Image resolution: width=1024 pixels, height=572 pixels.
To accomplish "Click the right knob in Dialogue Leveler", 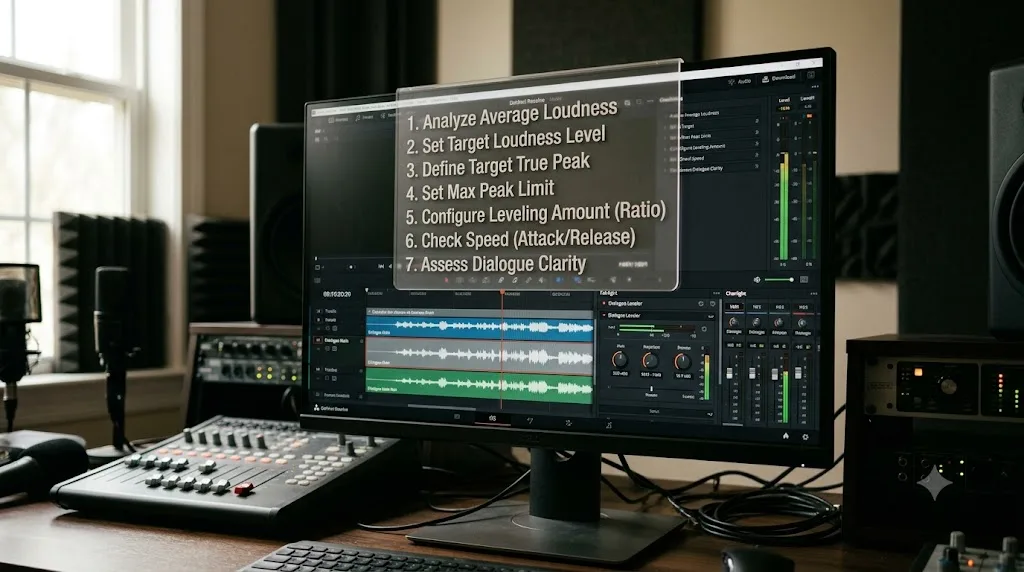I will (x=683, y=362).
